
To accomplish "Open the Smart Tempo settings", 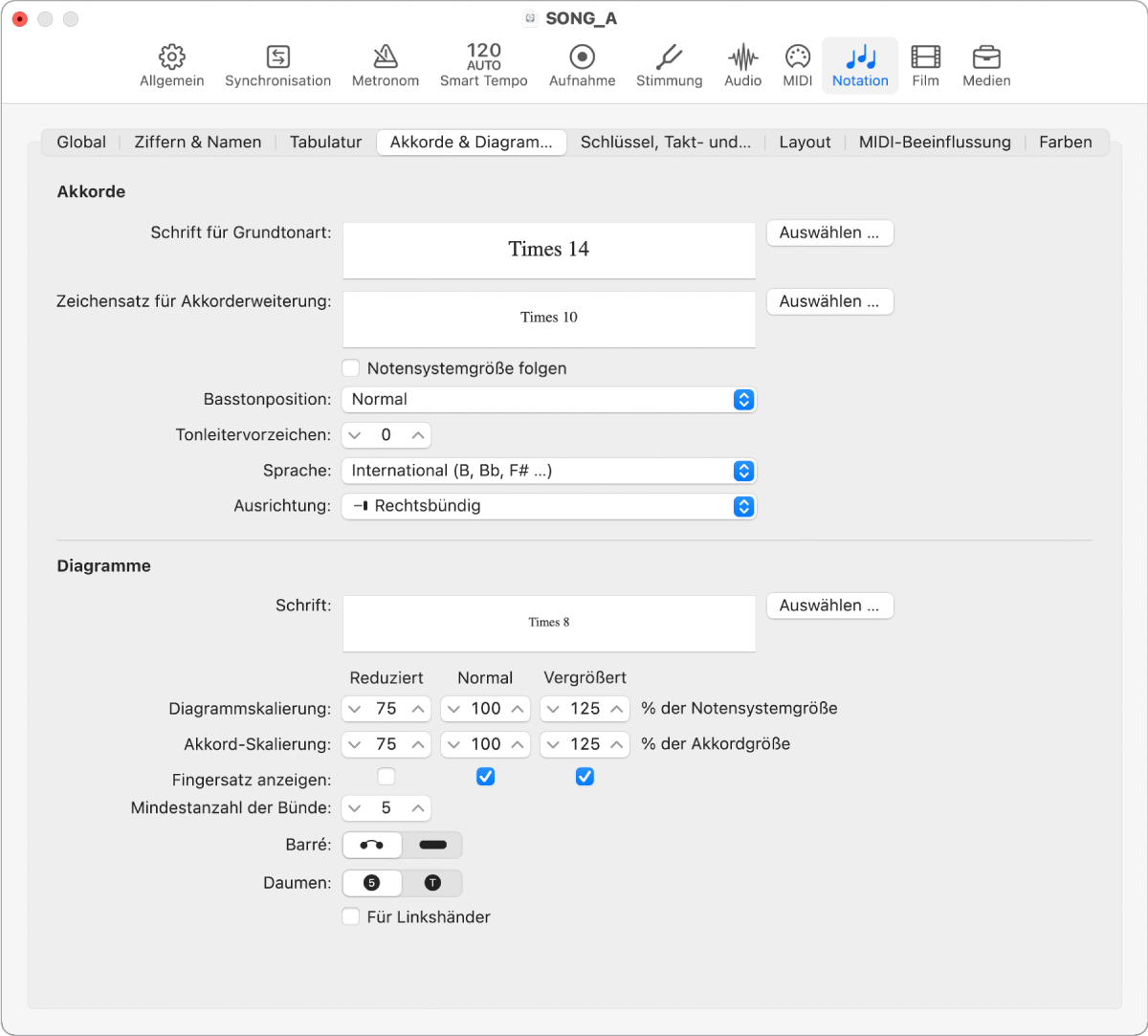I will tap(483, 64).
